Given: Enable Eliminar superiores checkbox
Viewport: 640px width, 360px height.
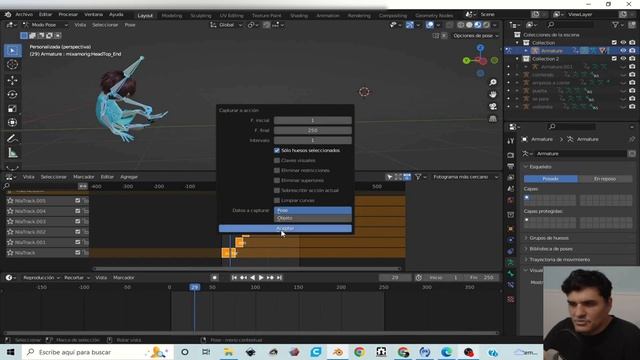Looking at the screenshot, I should pos(277,180).
